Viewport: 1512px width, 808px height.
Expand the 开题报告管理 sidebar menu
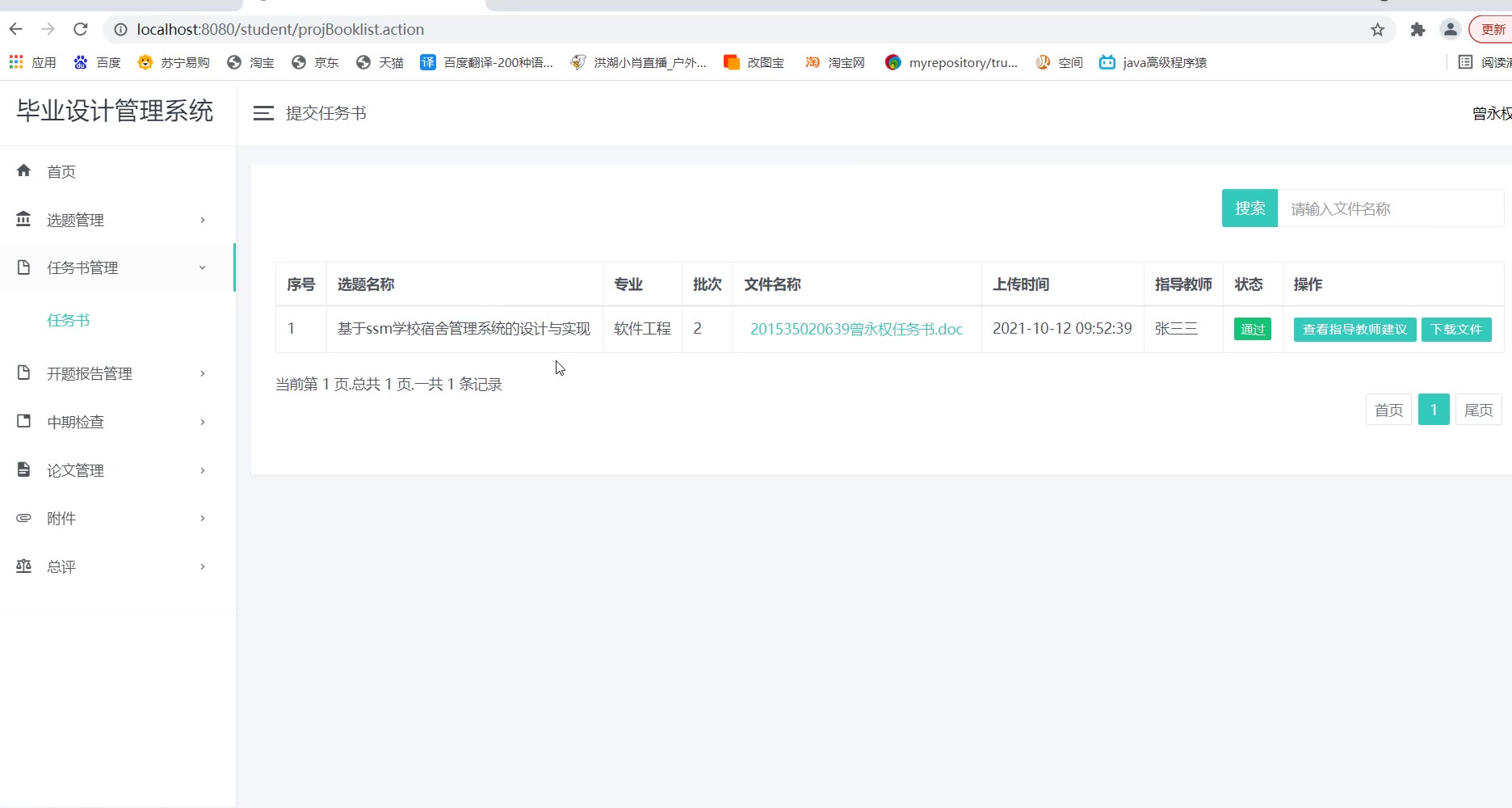tap(117, 373)
